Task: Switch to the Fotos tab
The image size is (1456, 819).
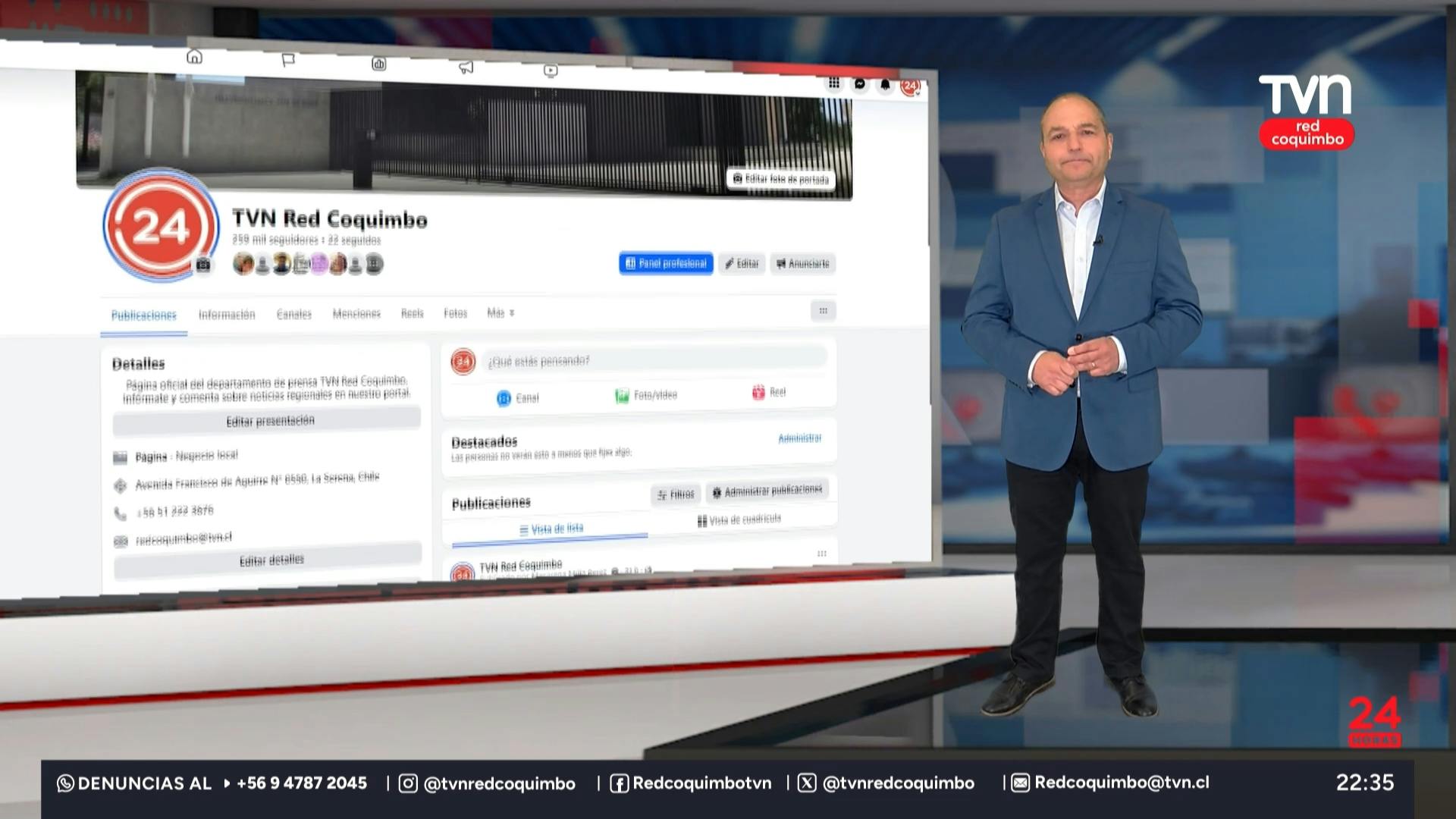Action: [456, 312]
